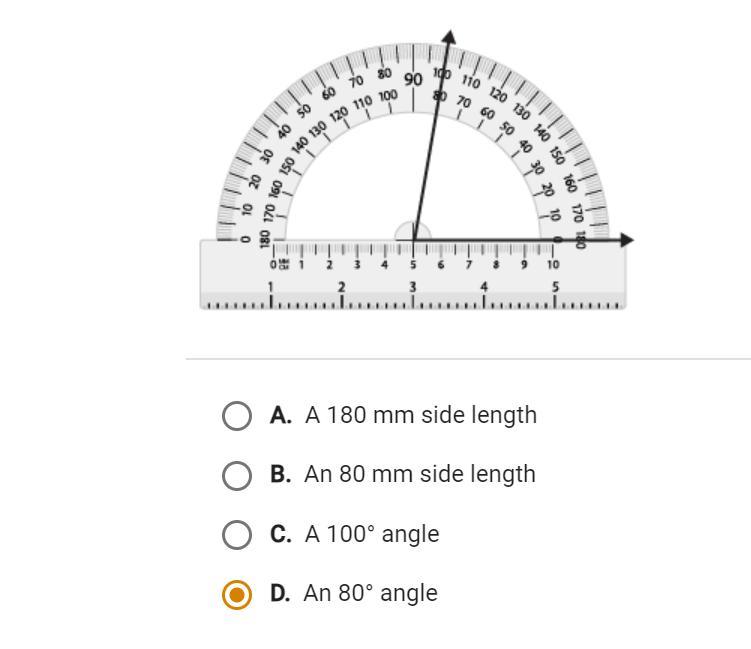Viewport: 751px width, 649px height.
Task: Click the "An 80° angle" answer text
Action: (x=371, y=593)
